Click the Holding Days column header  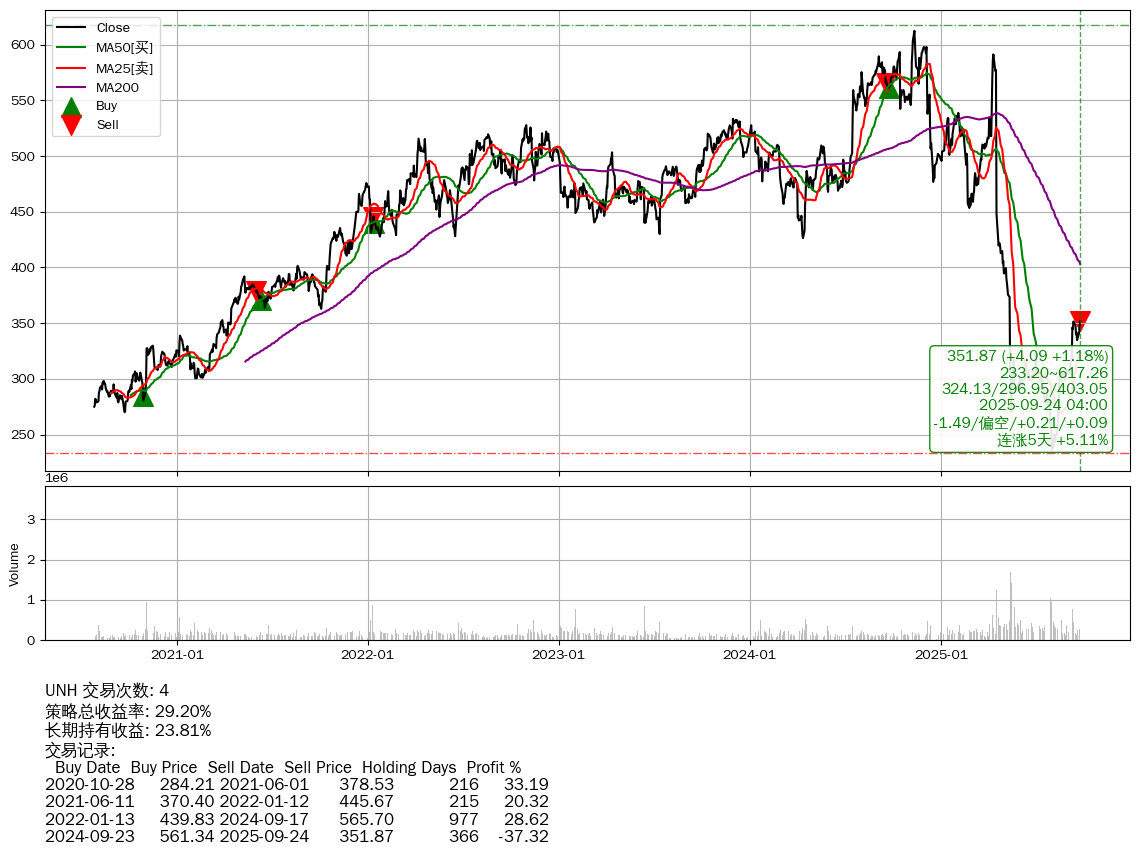(408, 768)
